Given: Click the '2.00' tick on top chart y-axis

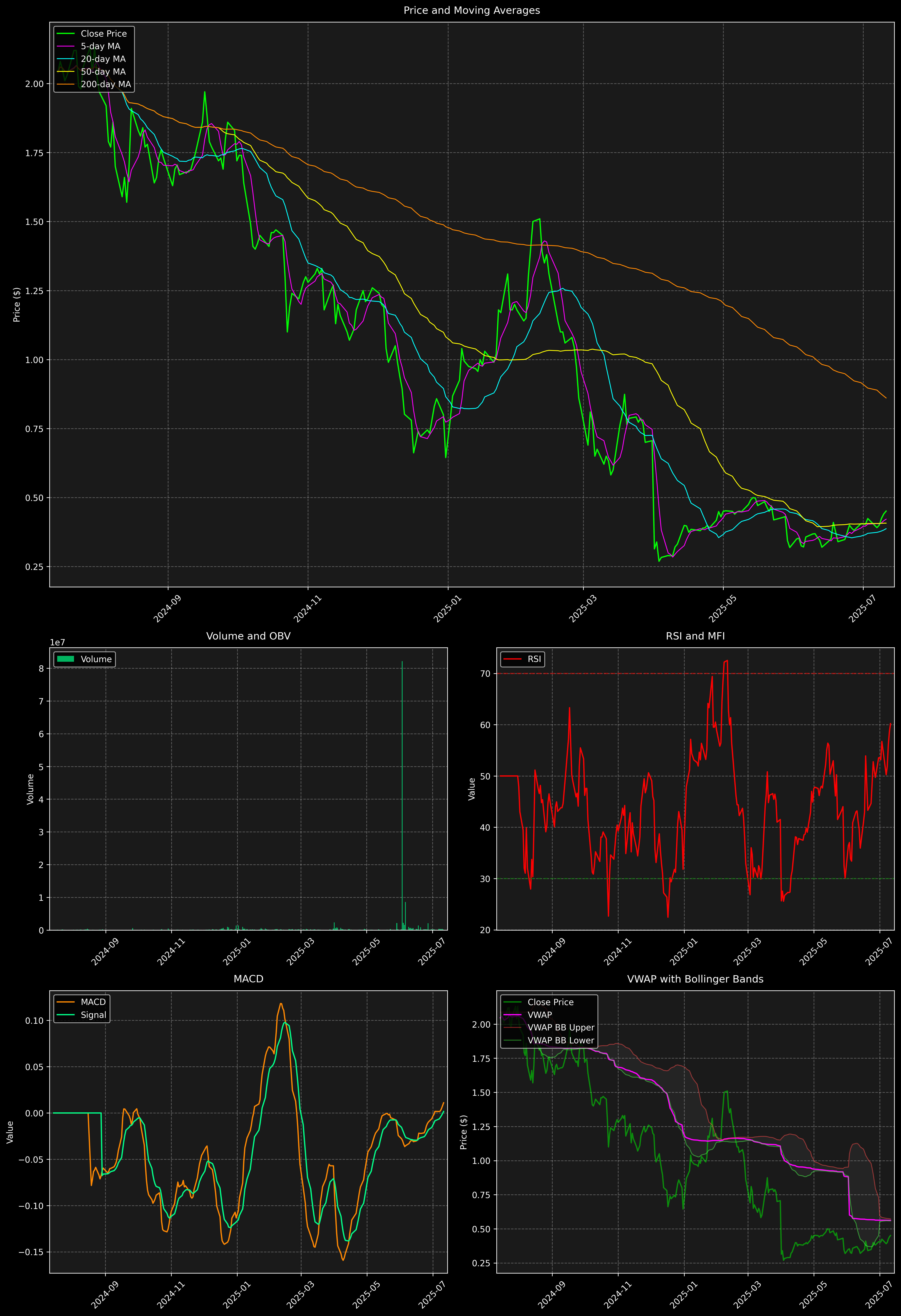Looking at the screenshot, I should 35,84.
